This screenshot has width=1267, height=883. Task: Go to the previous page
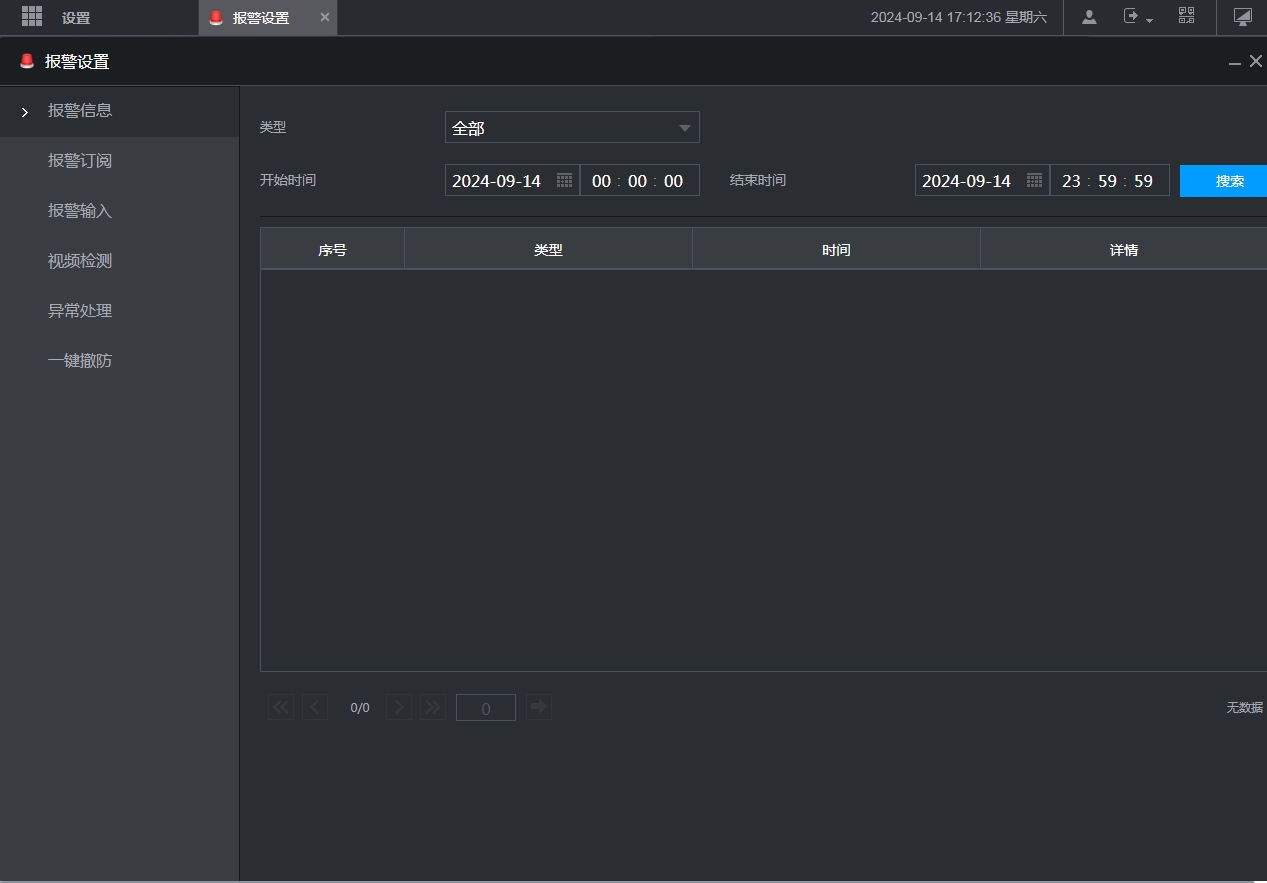pos(315,707)
